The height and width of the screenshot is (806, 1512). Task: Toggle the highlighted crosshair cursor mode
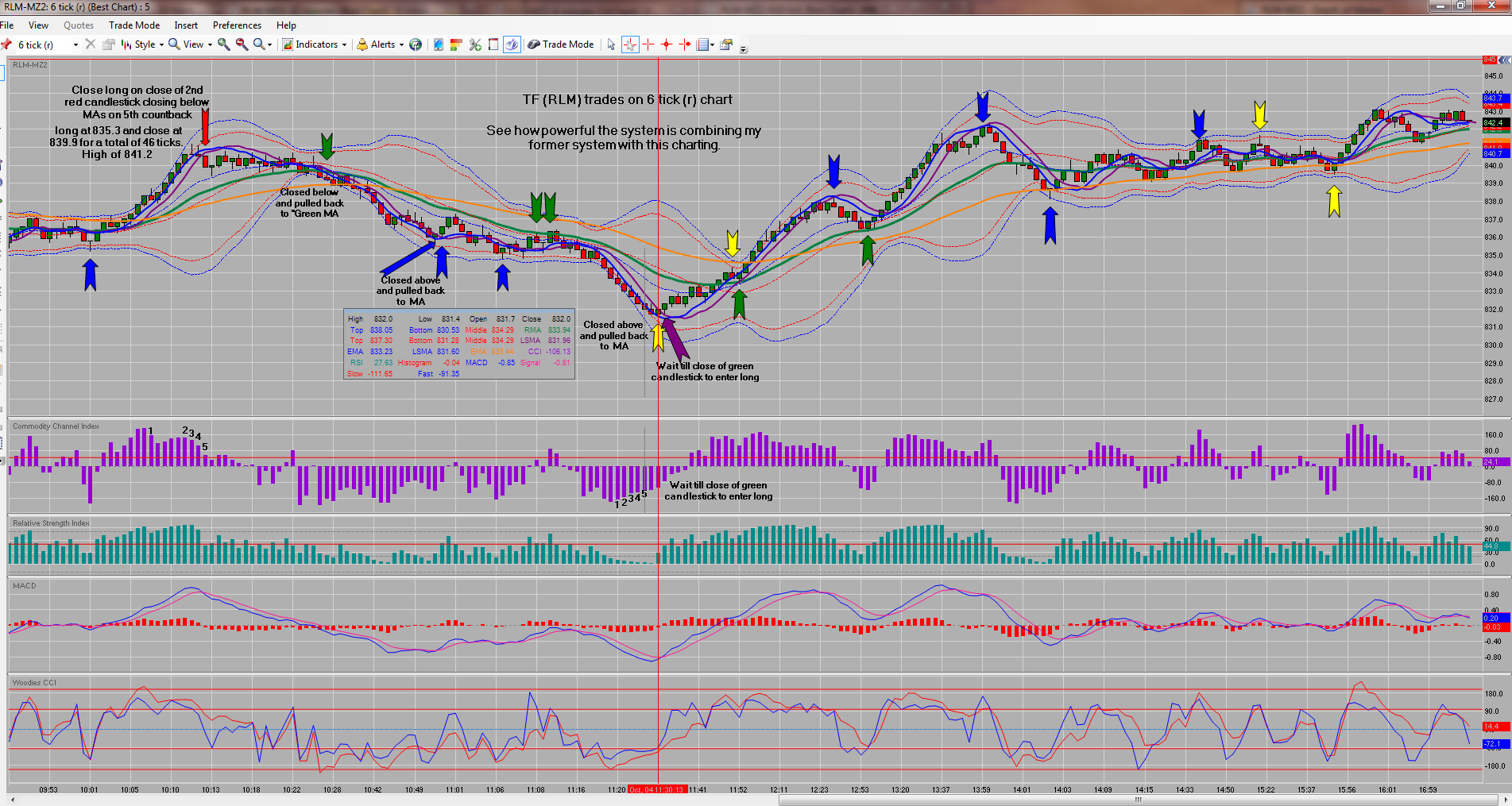click(630, 44)
